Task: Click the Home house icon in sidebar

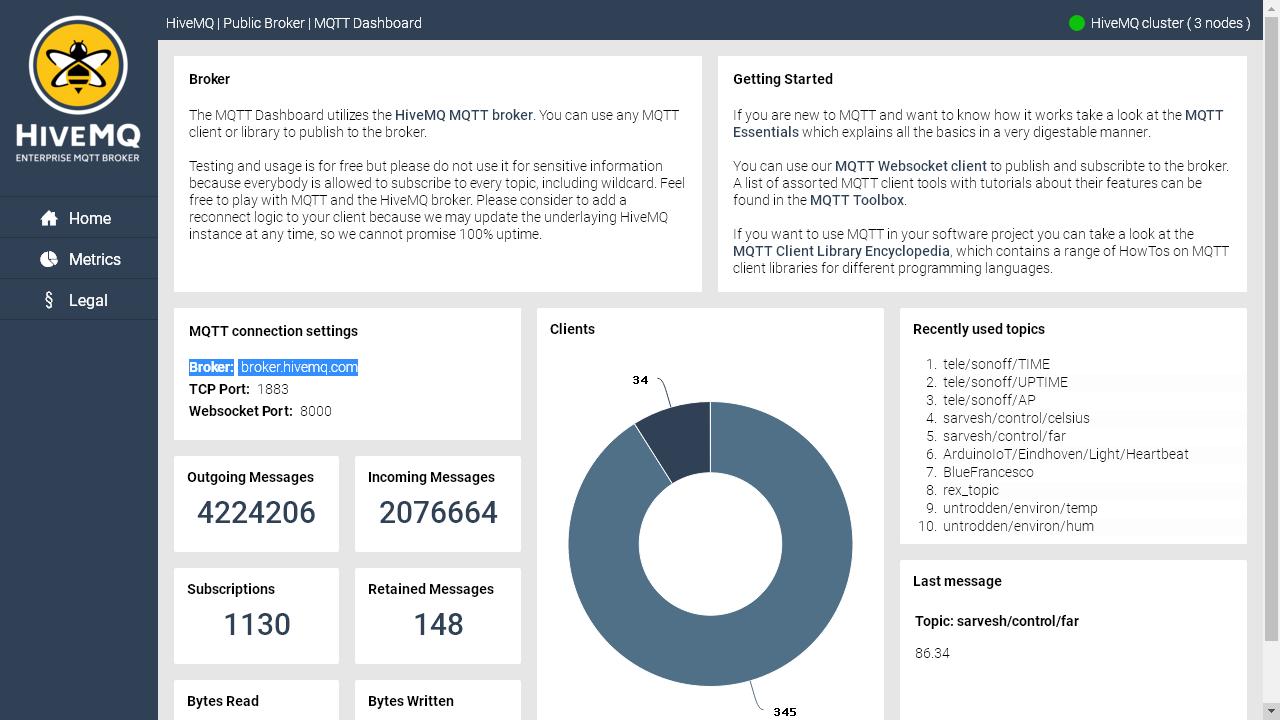Action: 49,218
